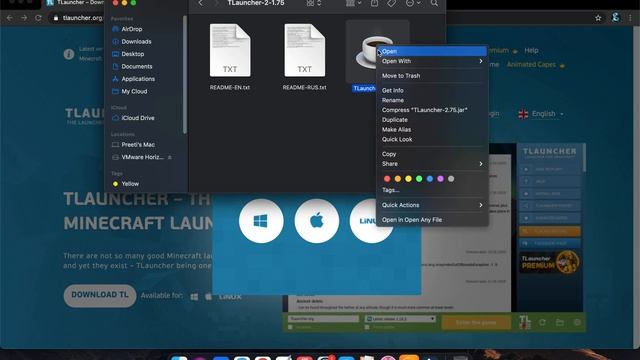
Task: Click the site info icon on website
Action: (x=69, y=54)
